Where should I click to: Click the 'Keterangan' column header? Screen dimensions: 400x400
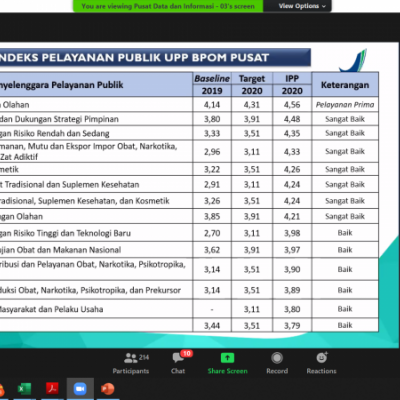pyautogui.click(x=345, y=85)
